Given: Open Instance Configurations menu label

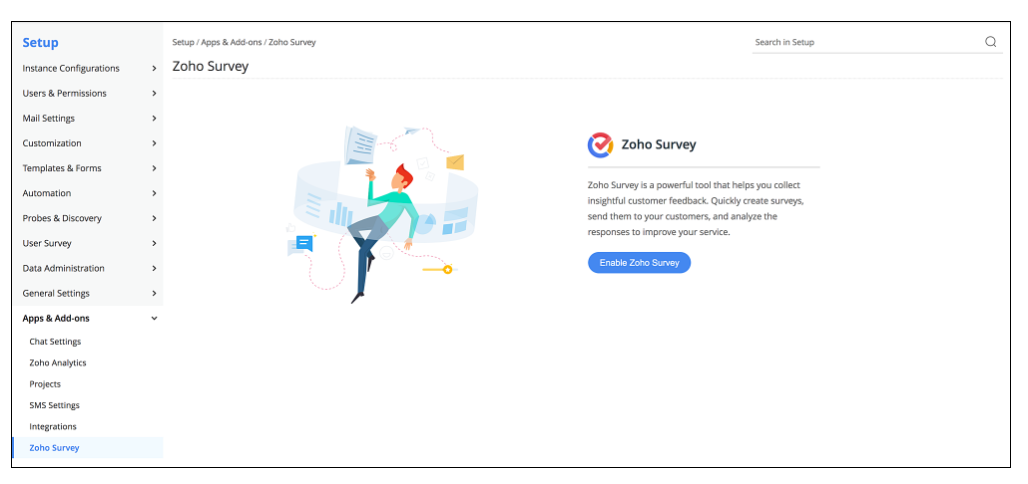Looking at the screenshot, I should click(x=71, y=68).
